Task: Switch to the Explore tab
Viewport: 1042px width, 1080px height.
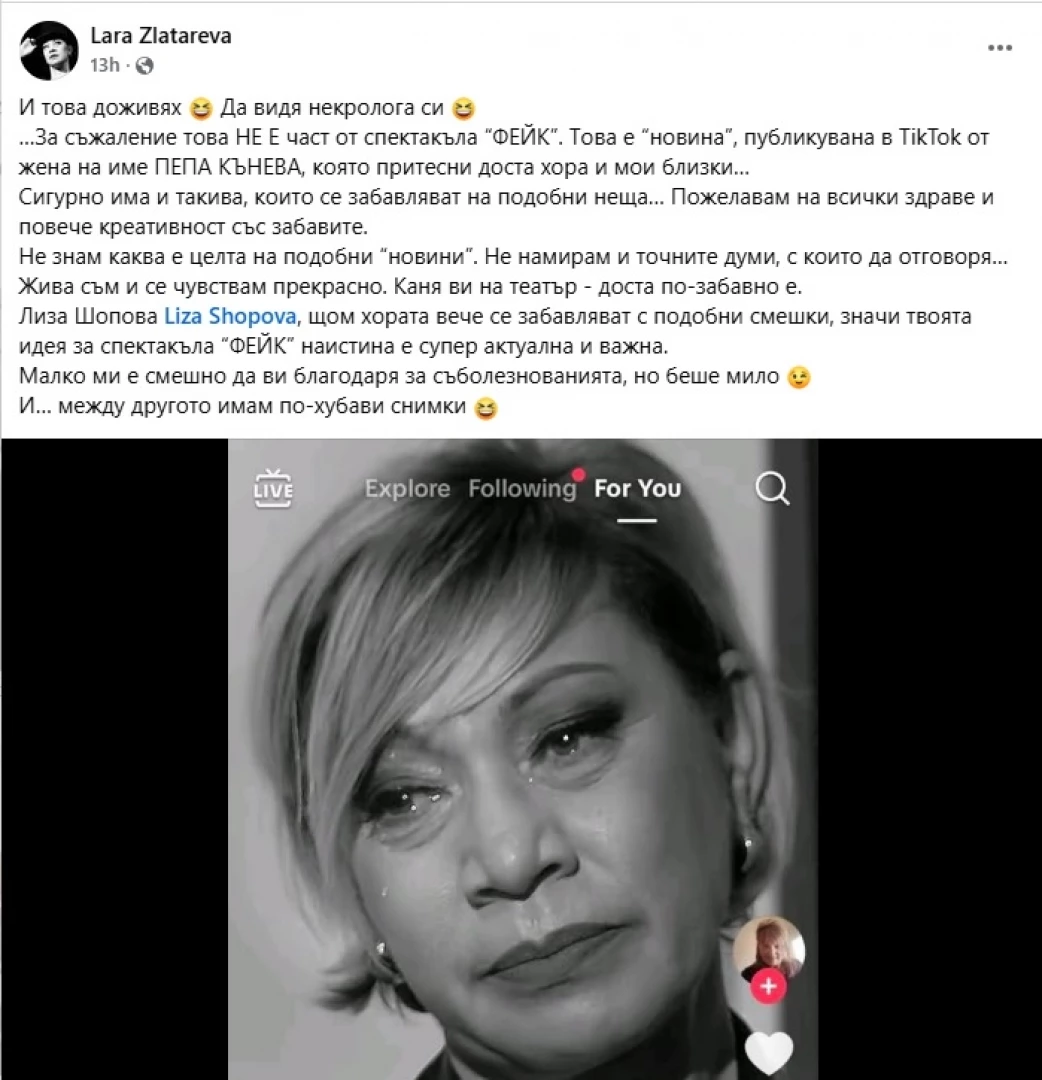Action: point(407,488)
